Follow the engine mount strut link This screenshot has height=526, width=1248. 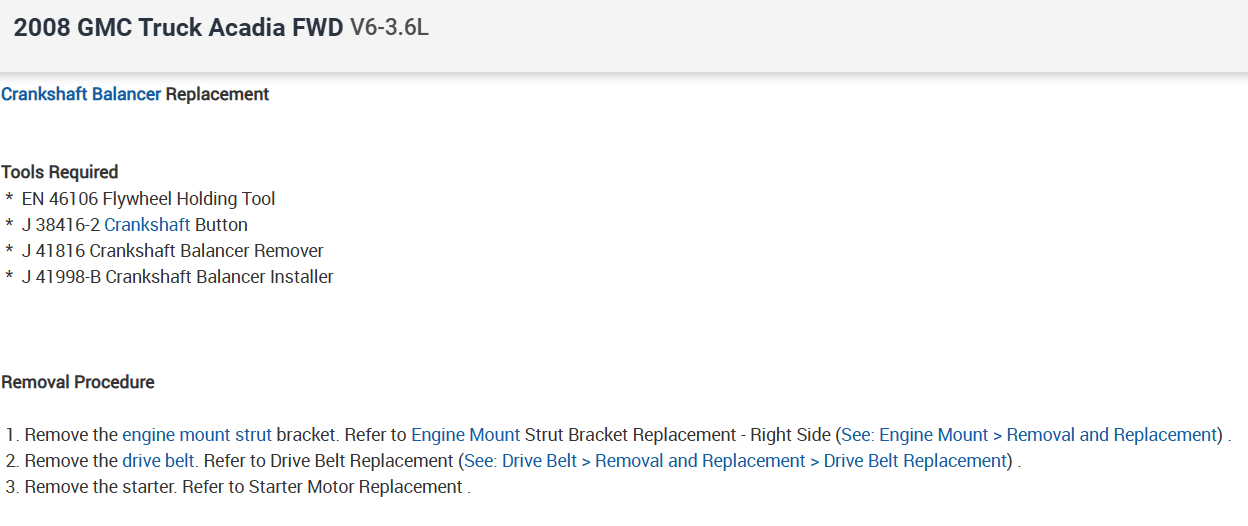pyautogui.click(x=197, y=435)
